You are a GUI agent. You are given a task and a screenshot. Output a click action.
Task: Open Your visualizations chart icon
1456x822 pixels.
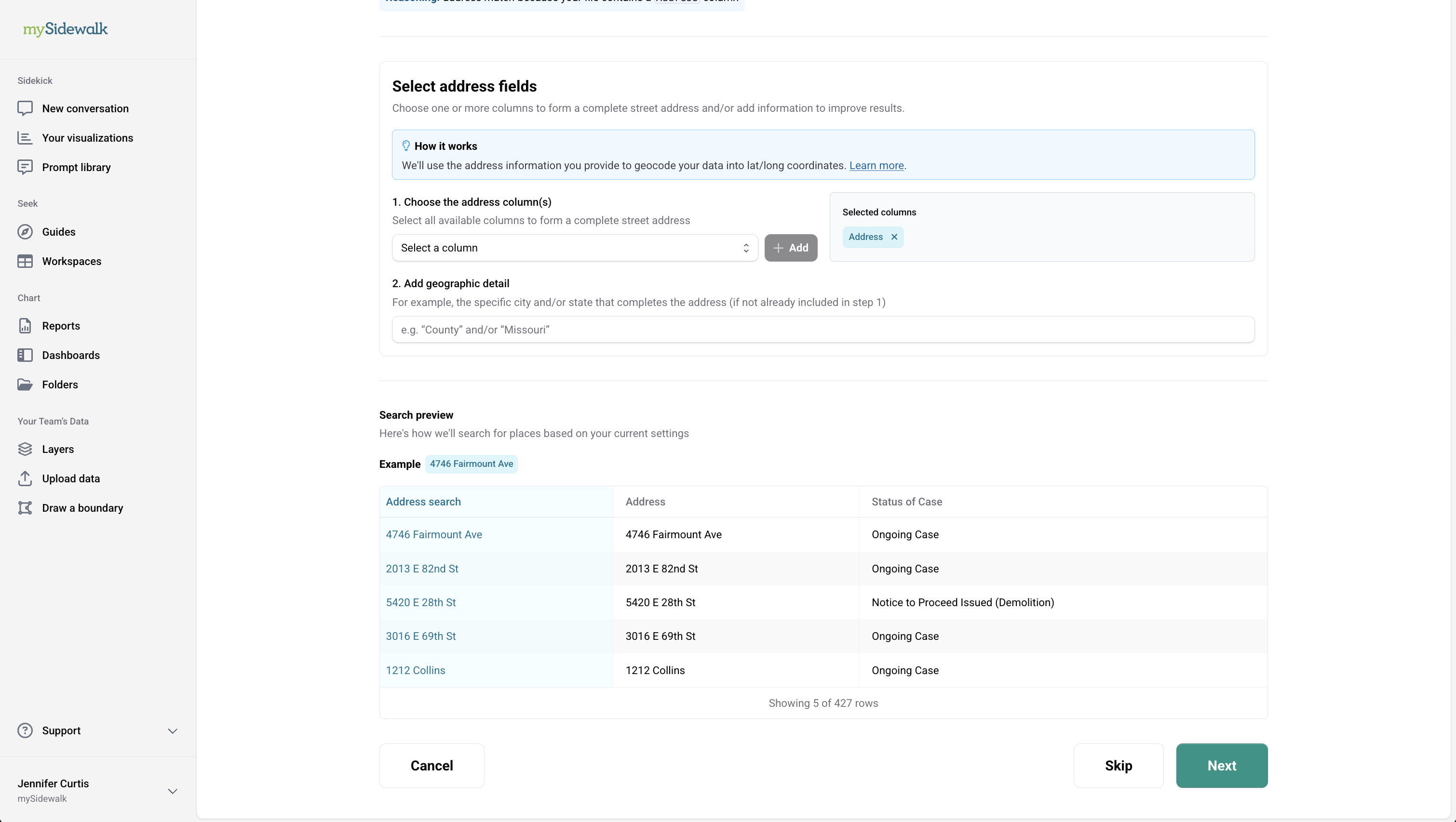point(25,138)
